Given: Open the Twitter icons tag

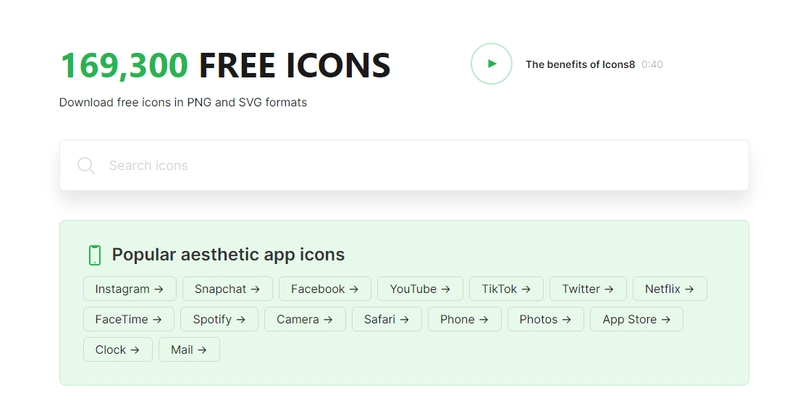Looking at the screenshot, I should [588, 289].
